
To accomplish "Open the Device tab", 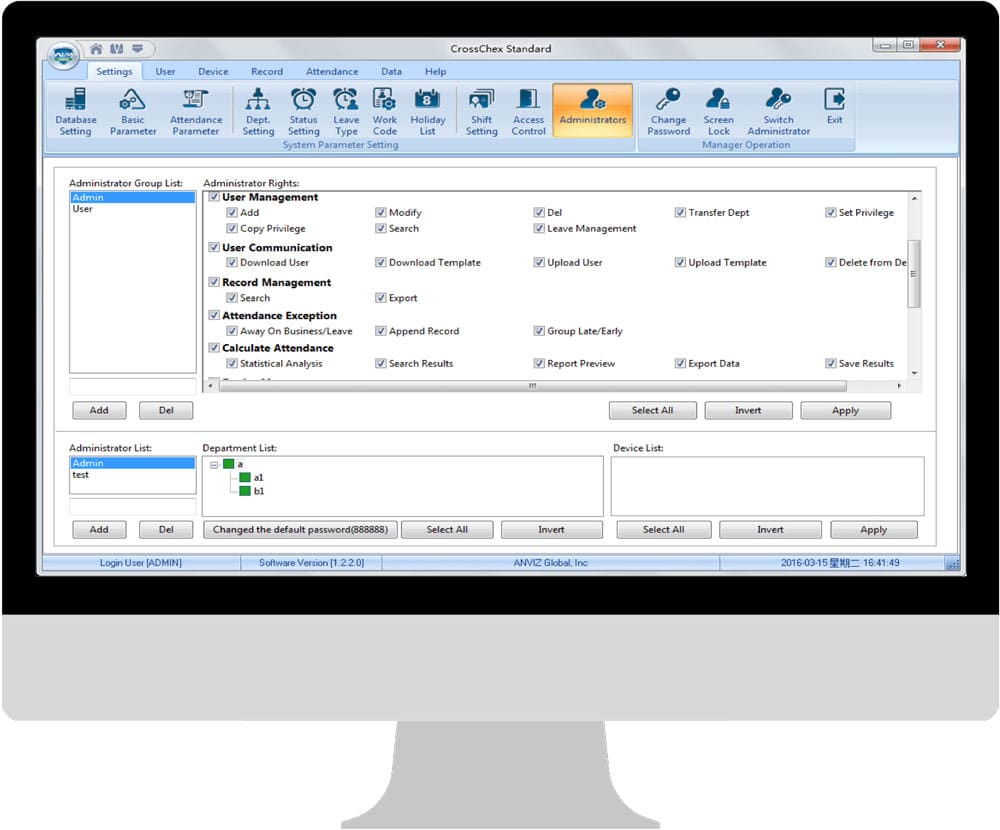I will tap(213, 71).
